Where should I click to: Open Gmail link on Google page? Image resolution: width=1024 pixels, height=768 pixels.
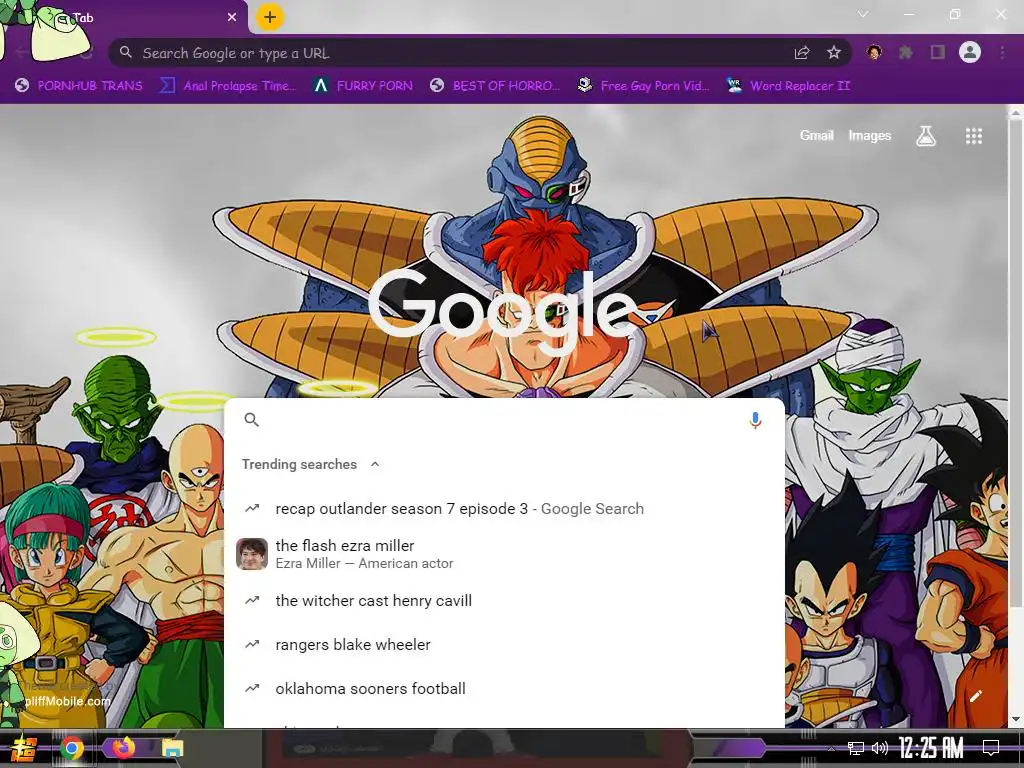tap(817, 135)
